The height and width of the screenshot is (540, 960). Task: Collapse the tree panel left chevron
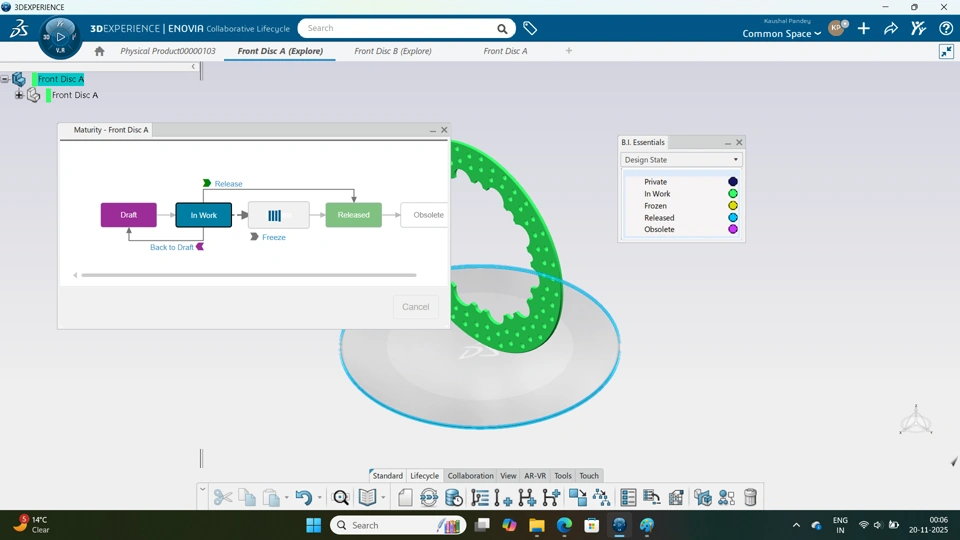193,66
